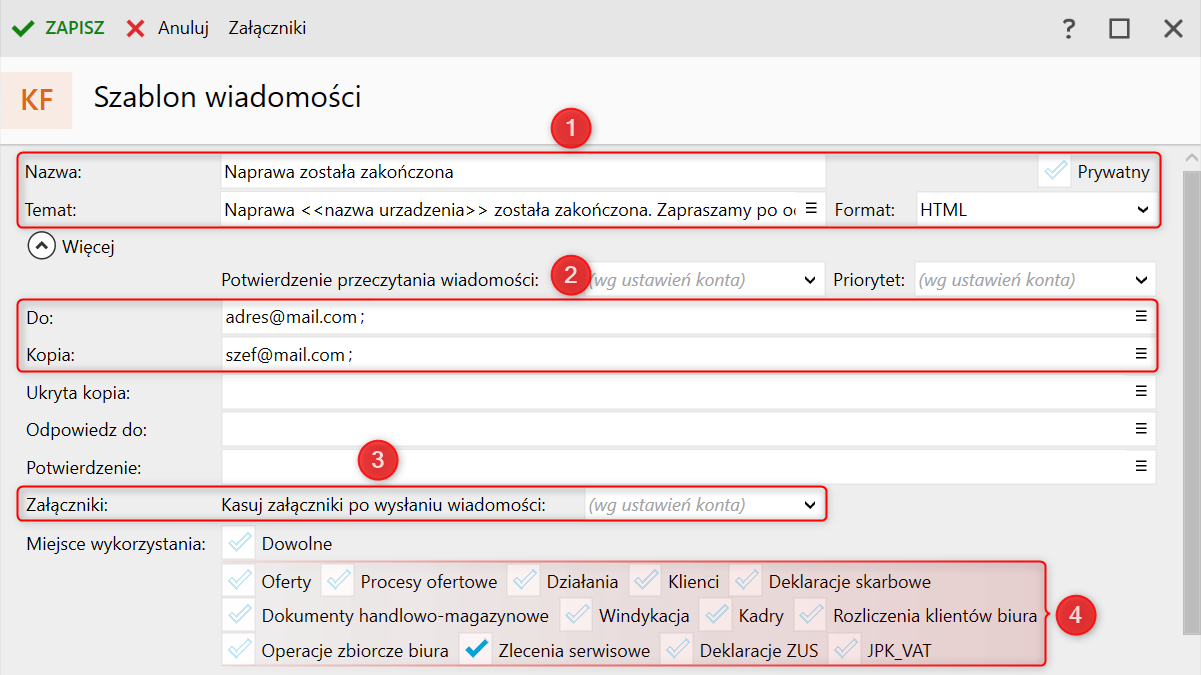Toggle the Operacje zbiorcze biura checkbox
Screen dimensions: 1201x675
tap(238, 650)
